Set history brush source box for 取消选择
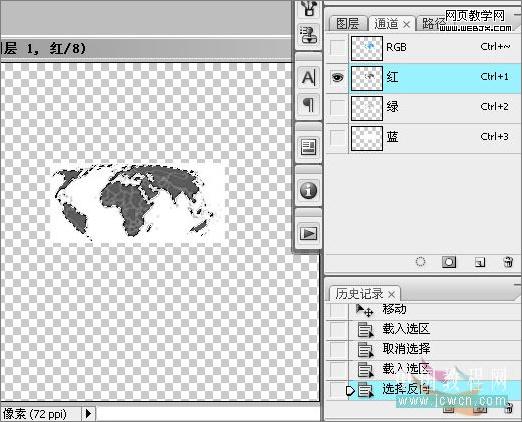This screenshot has height=422, width=522. 338,350
